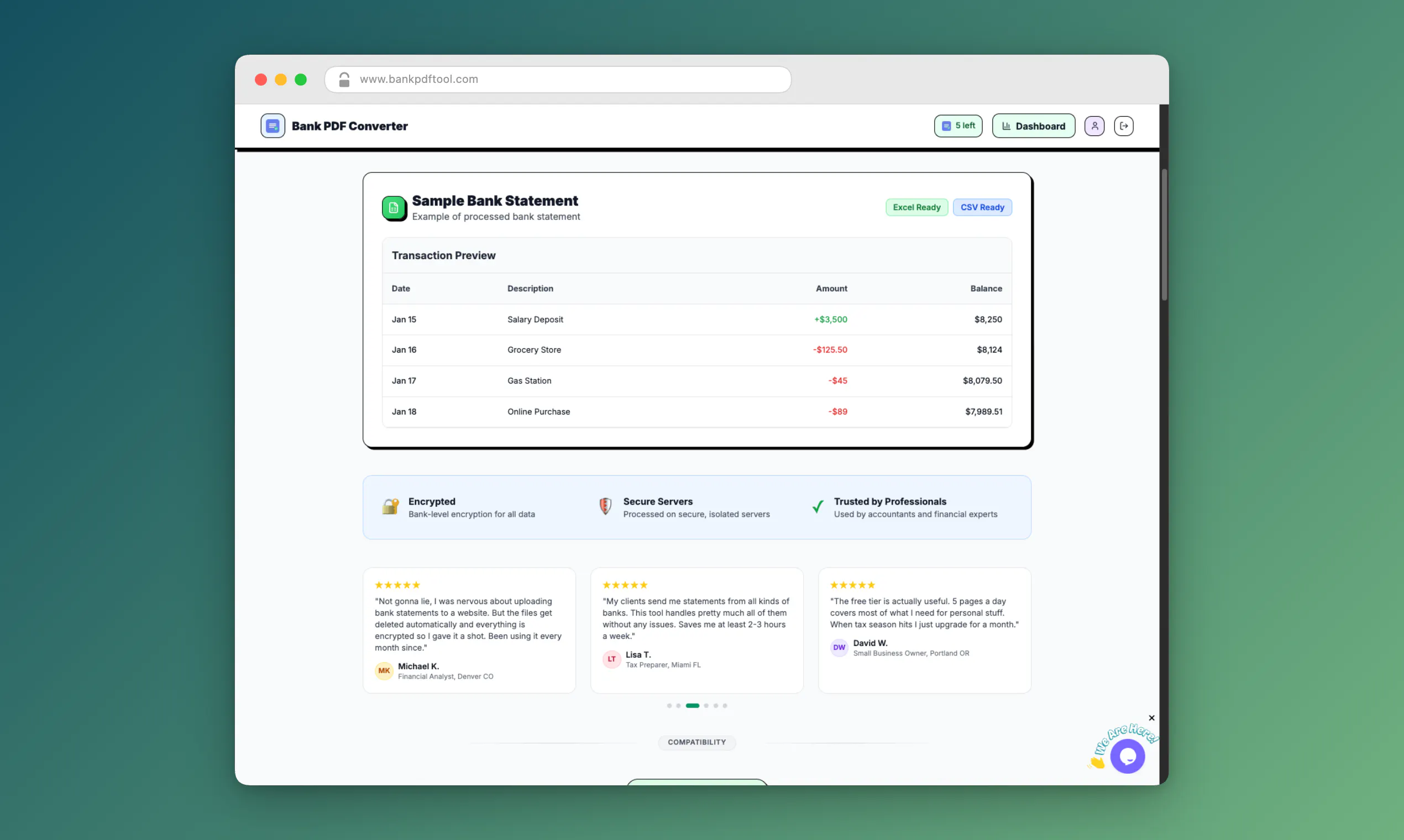Click 'Financial Analyst, Denver CO' text
Screen dimensions: 1404x840
446,676
